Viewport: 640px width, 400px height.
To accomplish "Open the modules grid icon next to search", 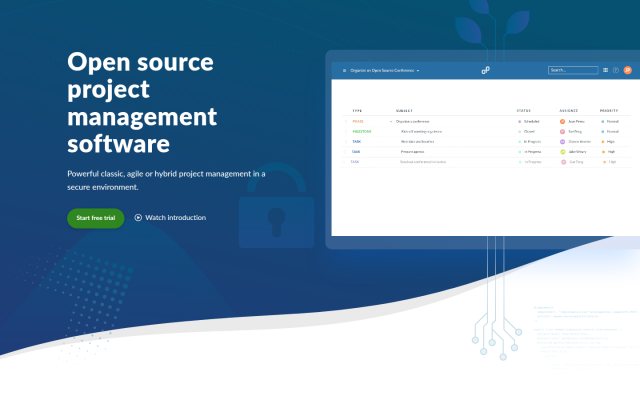I will click(605, 70).
